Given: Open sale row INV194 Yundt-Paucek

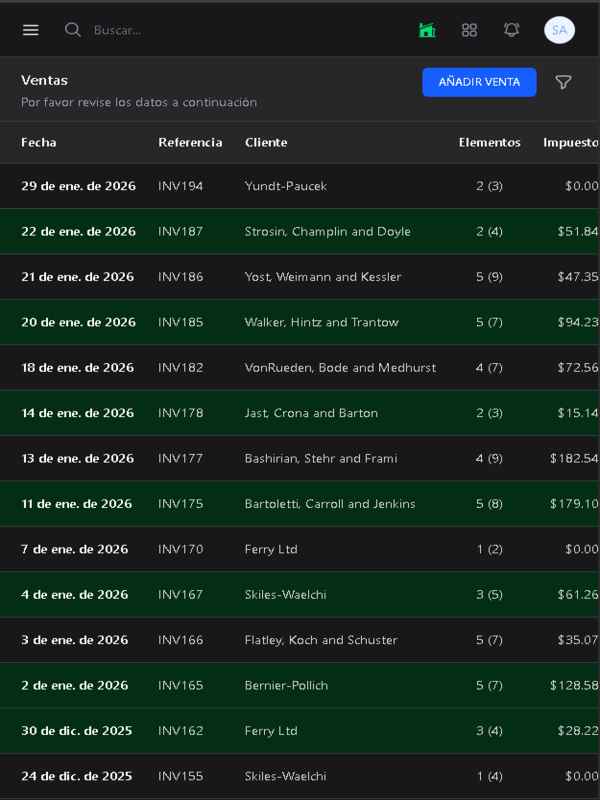Looking at the screenshot, I should [285, 186].
